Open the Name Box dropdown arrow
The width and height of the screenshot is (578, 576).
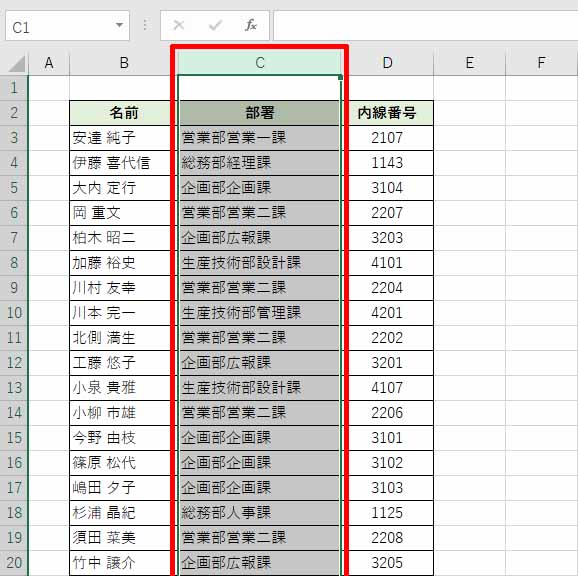pos(119,25)
